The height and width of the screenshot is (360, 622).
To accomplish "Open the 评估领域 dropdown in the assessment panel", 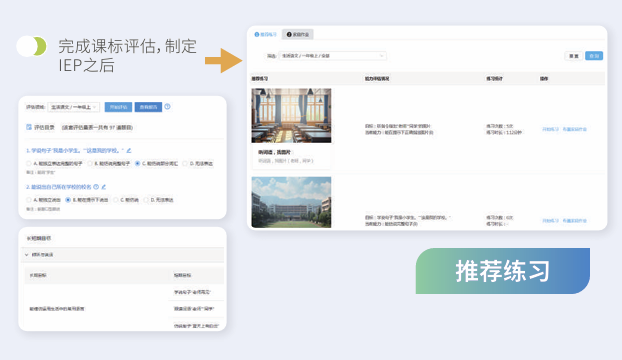I will (73, 107).
